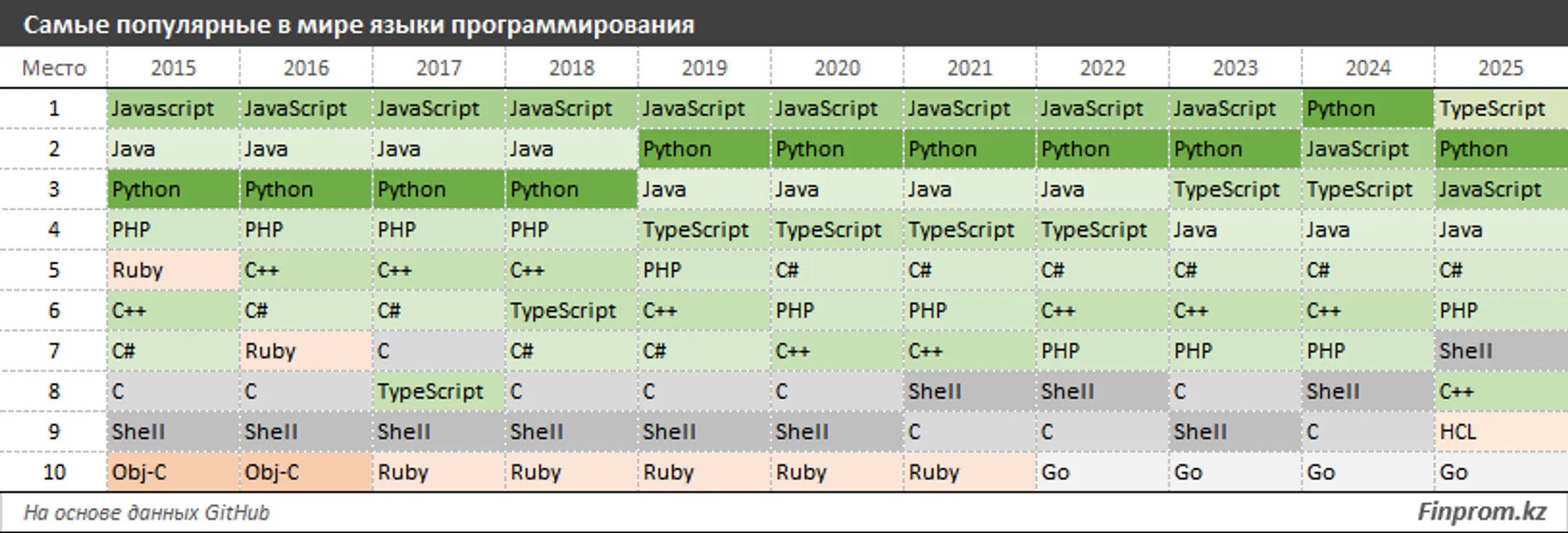The image size is (1568, 533).
Task: Click the Место column header
Action: (x=54, y=68)
